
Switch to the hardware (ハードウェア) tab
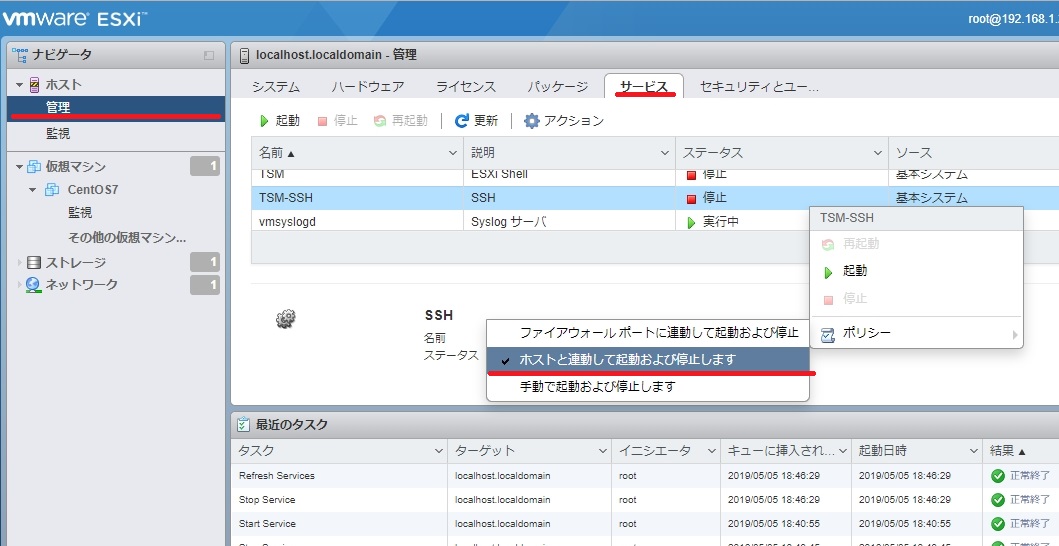[367, 87]
